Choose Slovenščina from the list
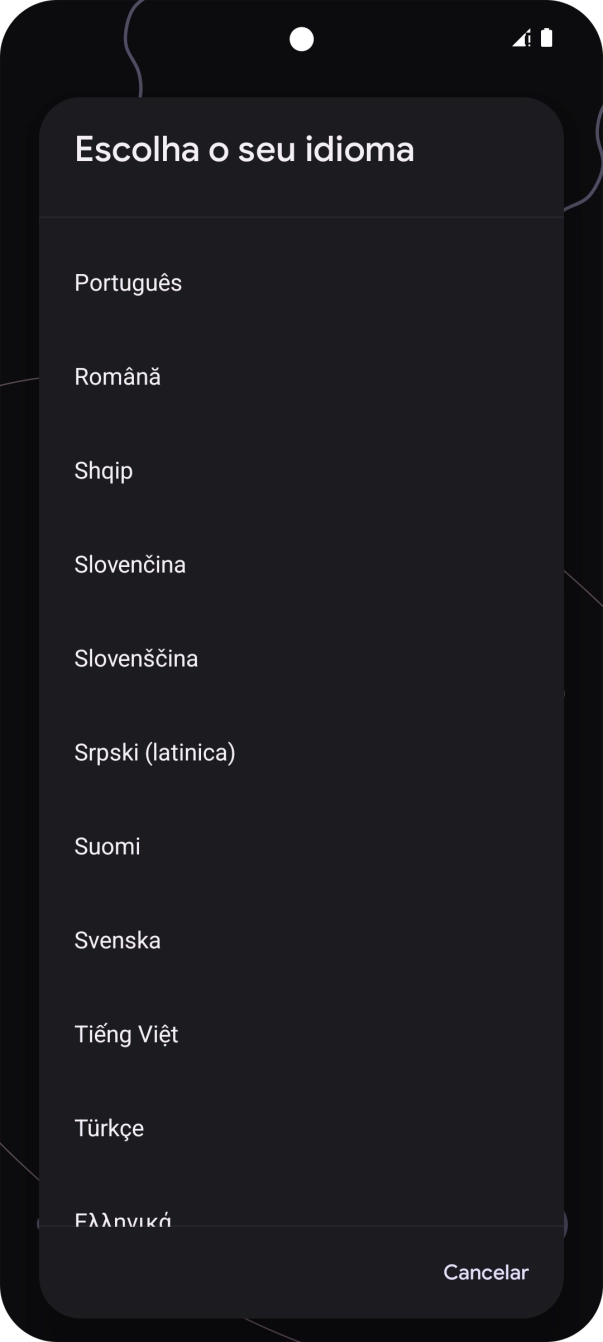603x1342 pixels. click(x=136, y=659)
